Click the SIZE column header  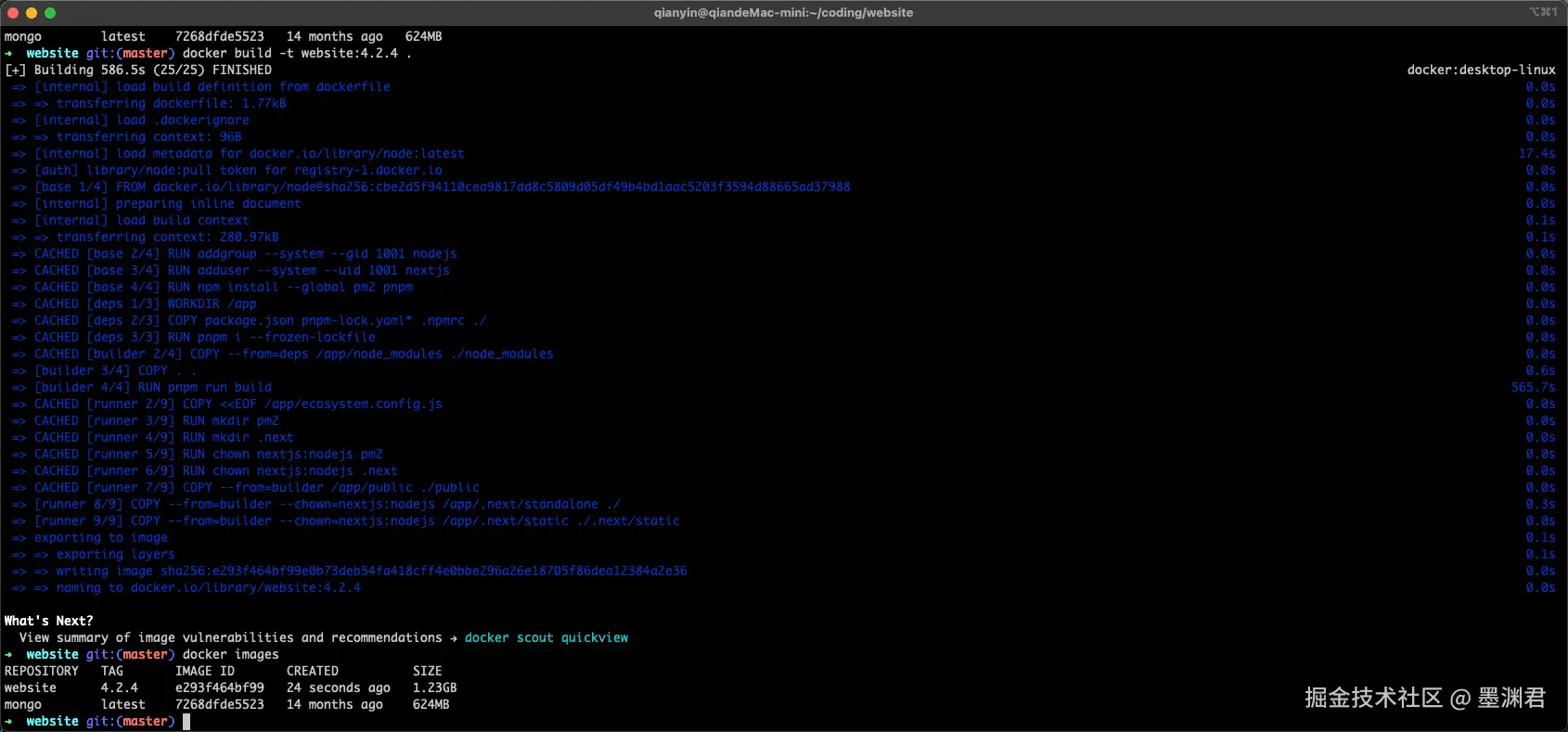coord(427,671)
